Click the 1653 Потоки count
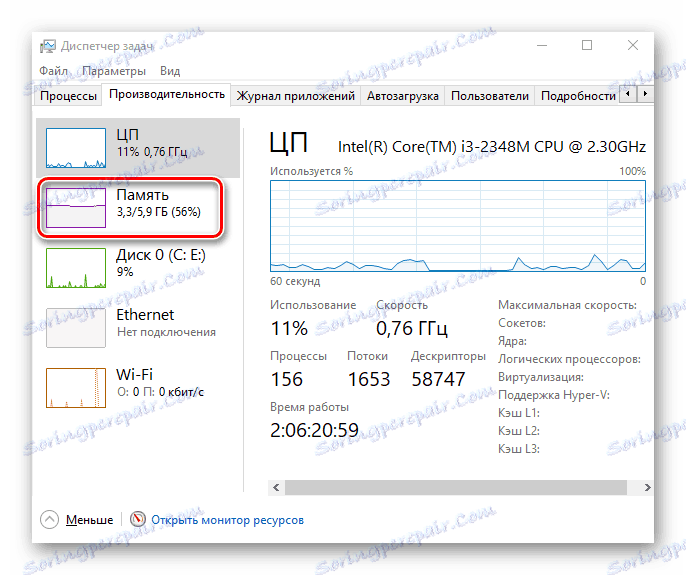Image resolution: width=686 pixels, height=575 pixels. click(x=369, y=379)
